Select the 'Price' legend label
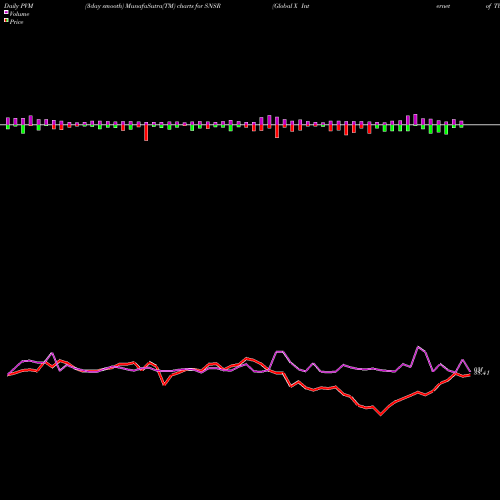 pyautogui.click(x=16, y=22)
